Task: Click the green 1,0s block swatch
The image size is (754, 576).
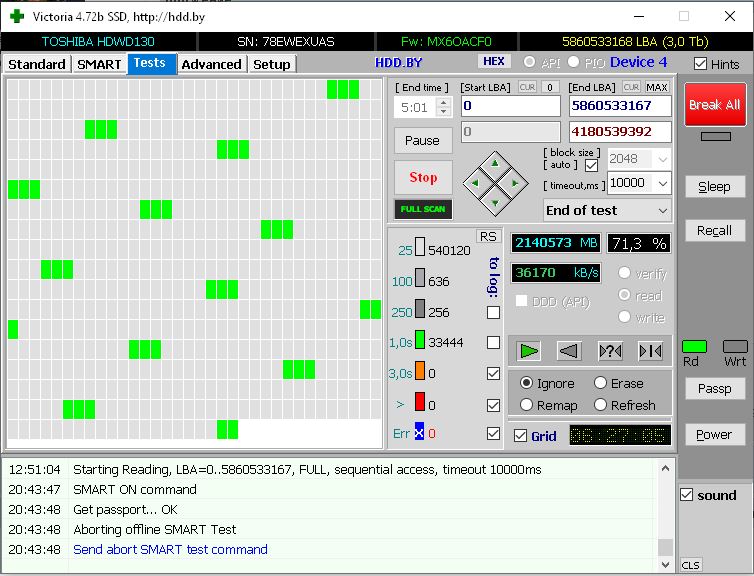Action: coord(419,339)
